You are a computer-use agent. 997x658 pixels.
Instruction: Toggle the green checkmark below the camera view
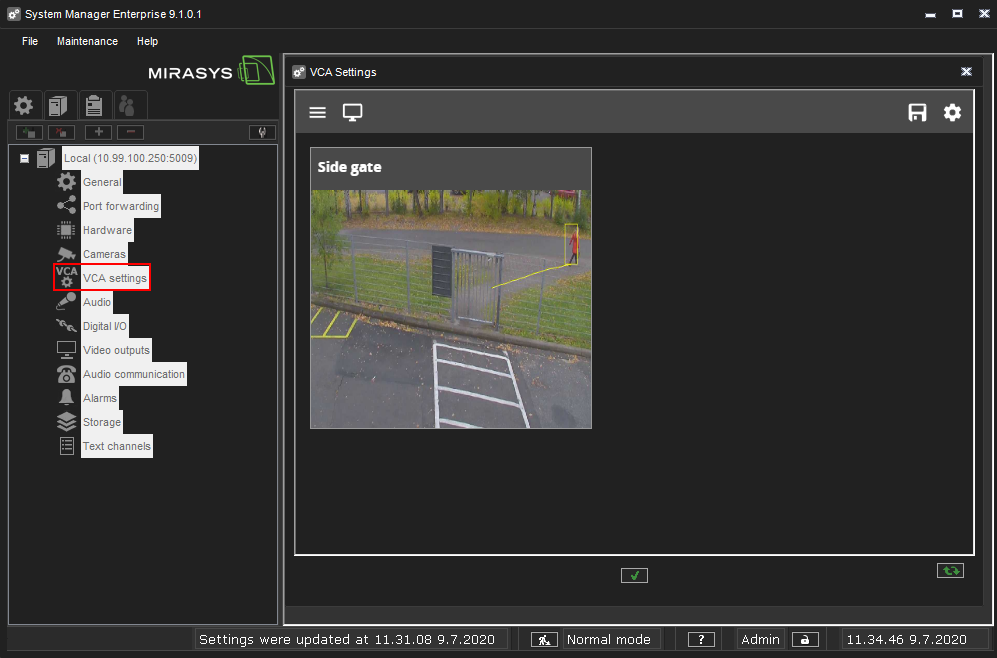click(634, 575)
